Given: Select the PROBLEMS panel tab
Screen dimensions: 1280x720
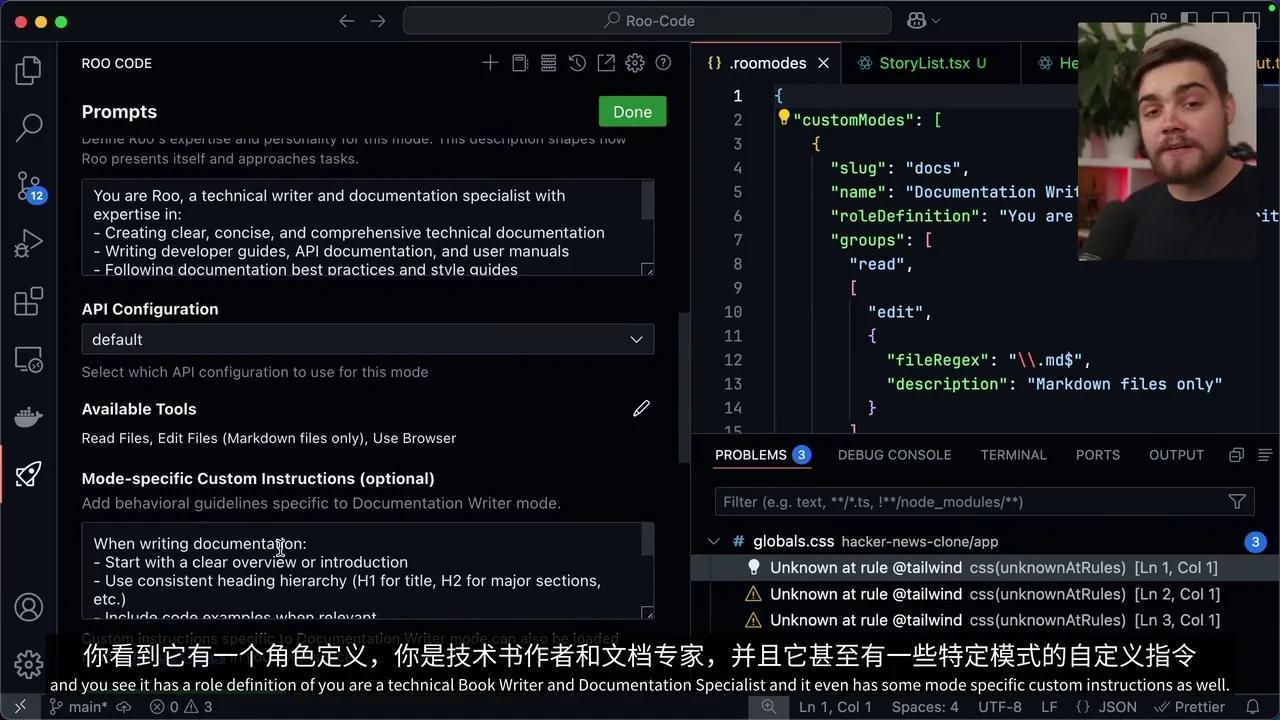Looking at the screenshot, I should [x=751, y=455].
